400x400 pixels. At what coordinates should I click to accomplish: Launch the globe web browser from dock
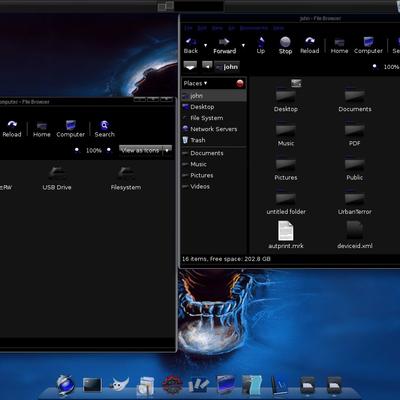(x=65, y=385)
